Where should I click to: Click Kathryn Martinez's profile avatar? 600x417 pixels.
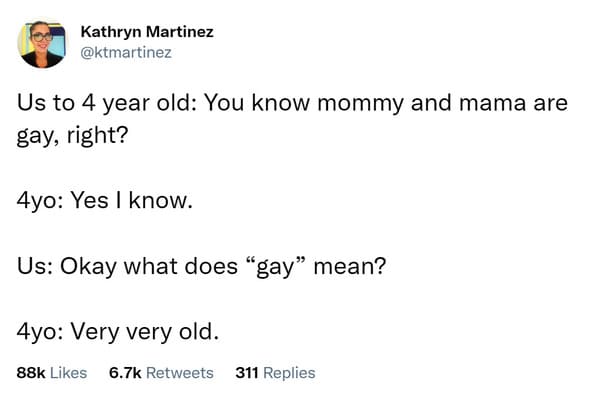click(41, 44)
